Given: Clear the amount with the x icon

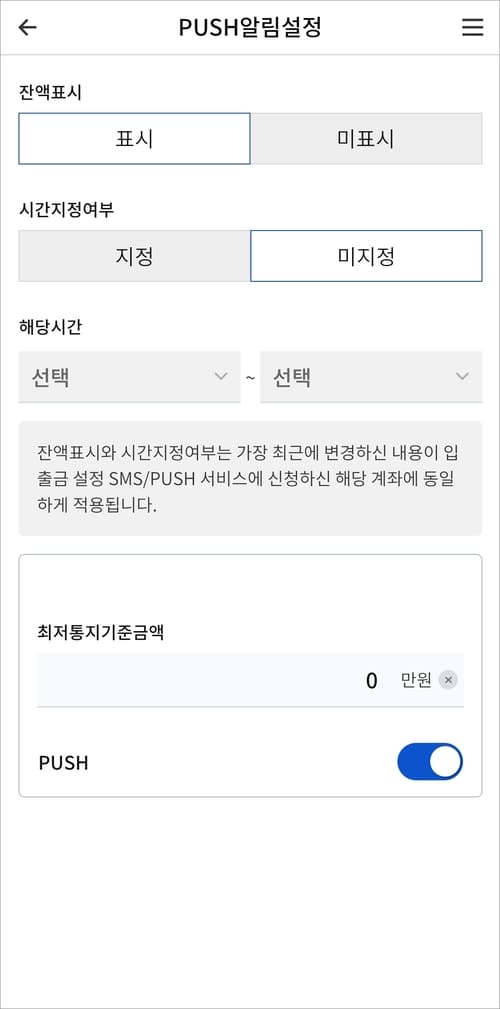Looking at the screenshot, I should 449,680.
